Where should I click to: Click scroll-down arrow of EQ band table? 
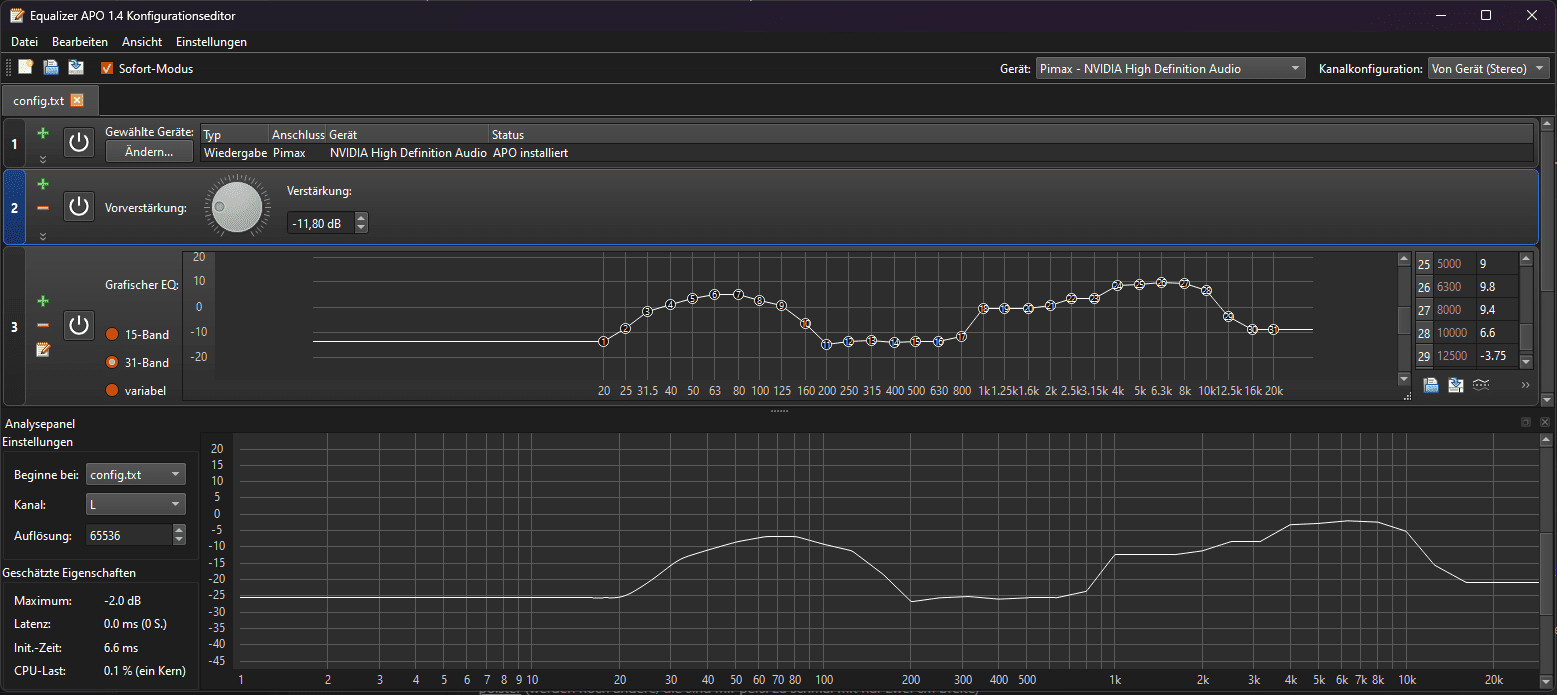[1526, 362]
